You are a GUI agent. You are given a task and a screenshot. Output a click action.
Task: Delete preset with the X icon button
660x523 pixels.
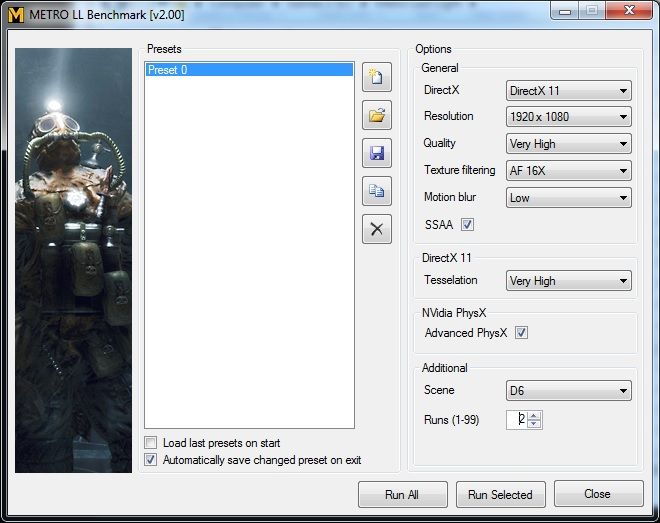tap(377, 229)
